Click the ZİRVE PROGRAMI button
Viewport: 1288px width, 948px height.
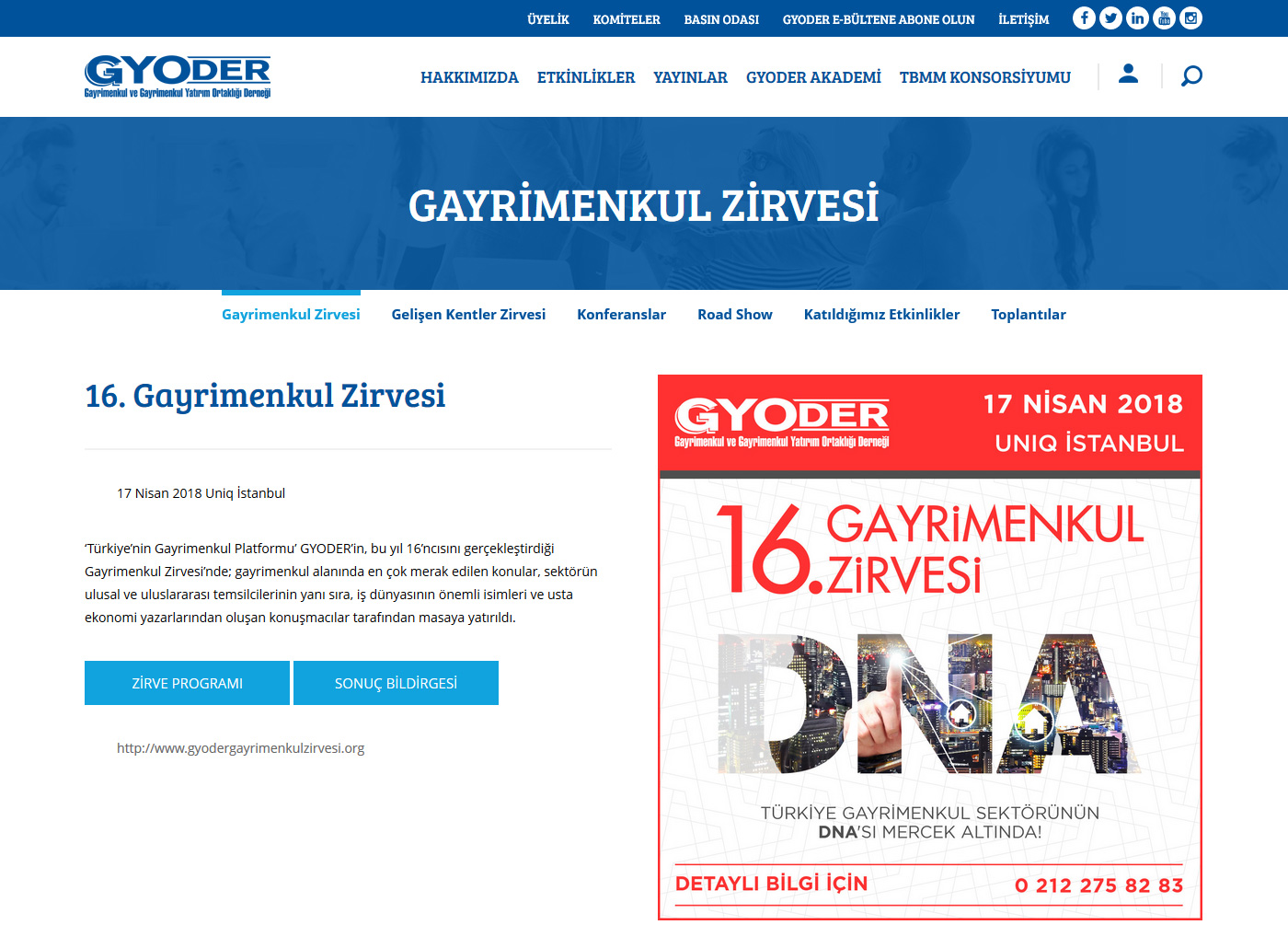(187, 683)
